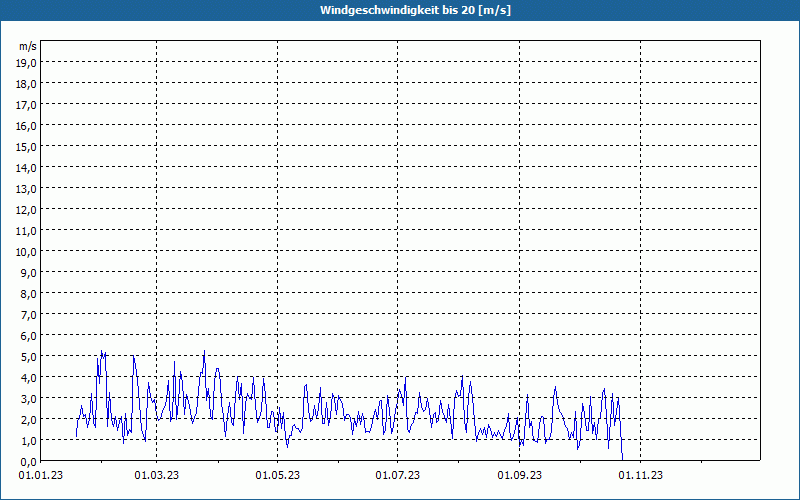Click the 01.09.23 date label

coord(519,476)
